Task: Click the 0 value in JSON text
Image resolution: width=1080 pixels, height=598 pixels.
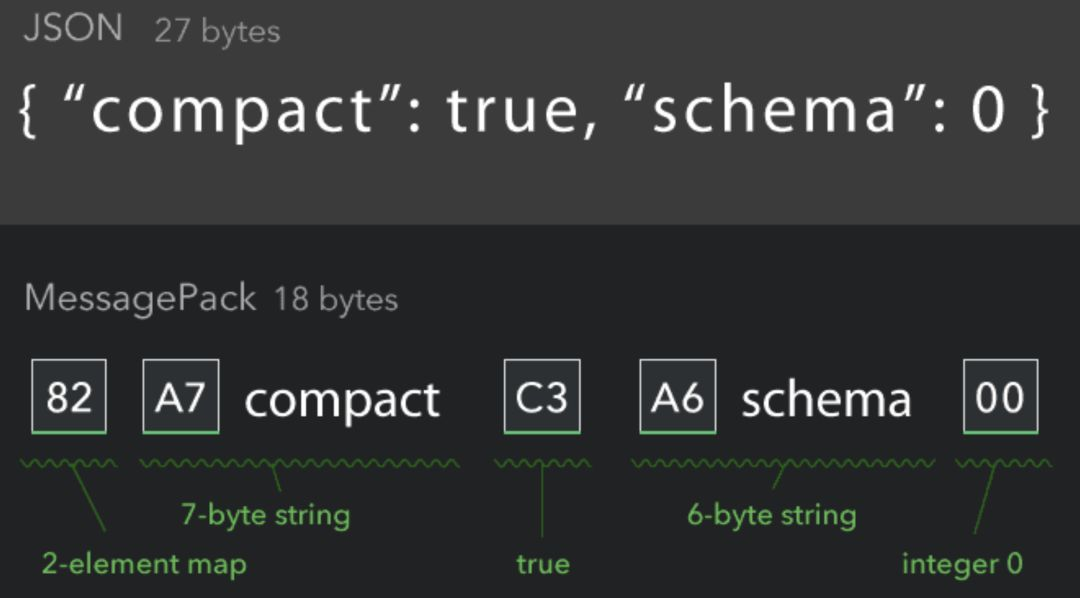Action: point(987,108)
